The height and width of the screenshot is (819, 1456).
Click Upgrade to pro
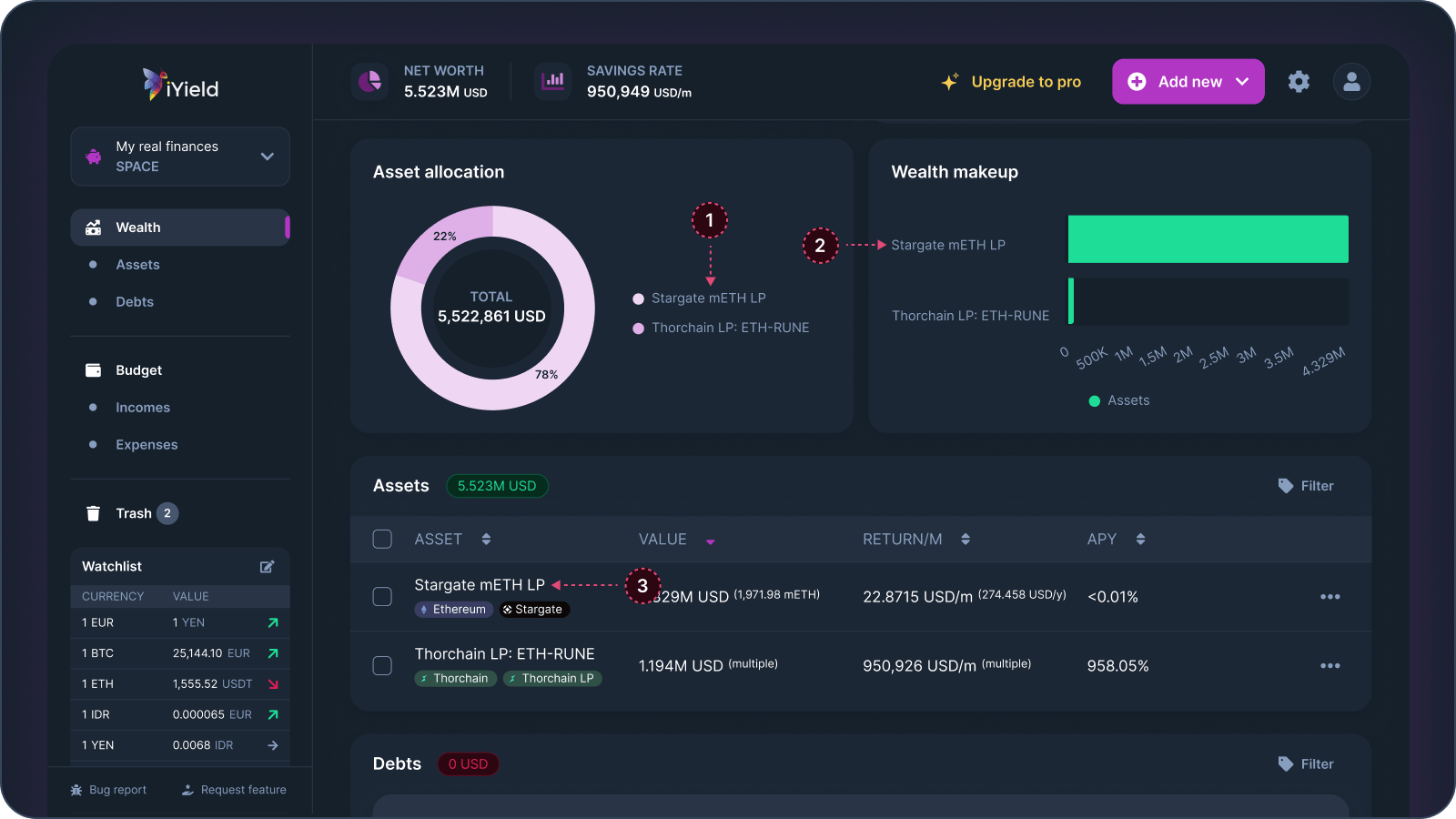[x=1026, y=81]
